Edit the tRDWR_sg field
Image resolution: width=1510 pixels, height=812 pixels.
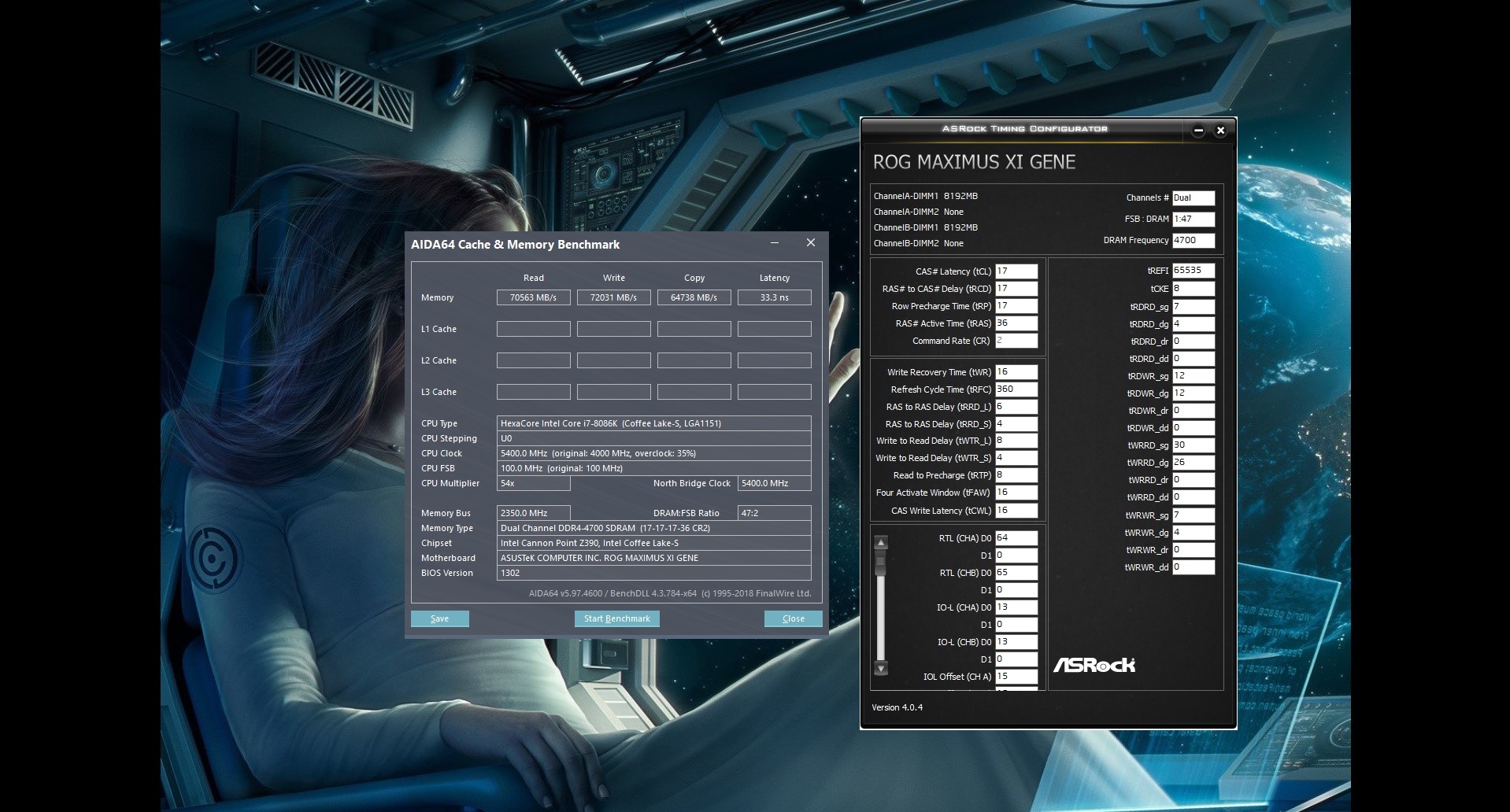click(1194, 376)
